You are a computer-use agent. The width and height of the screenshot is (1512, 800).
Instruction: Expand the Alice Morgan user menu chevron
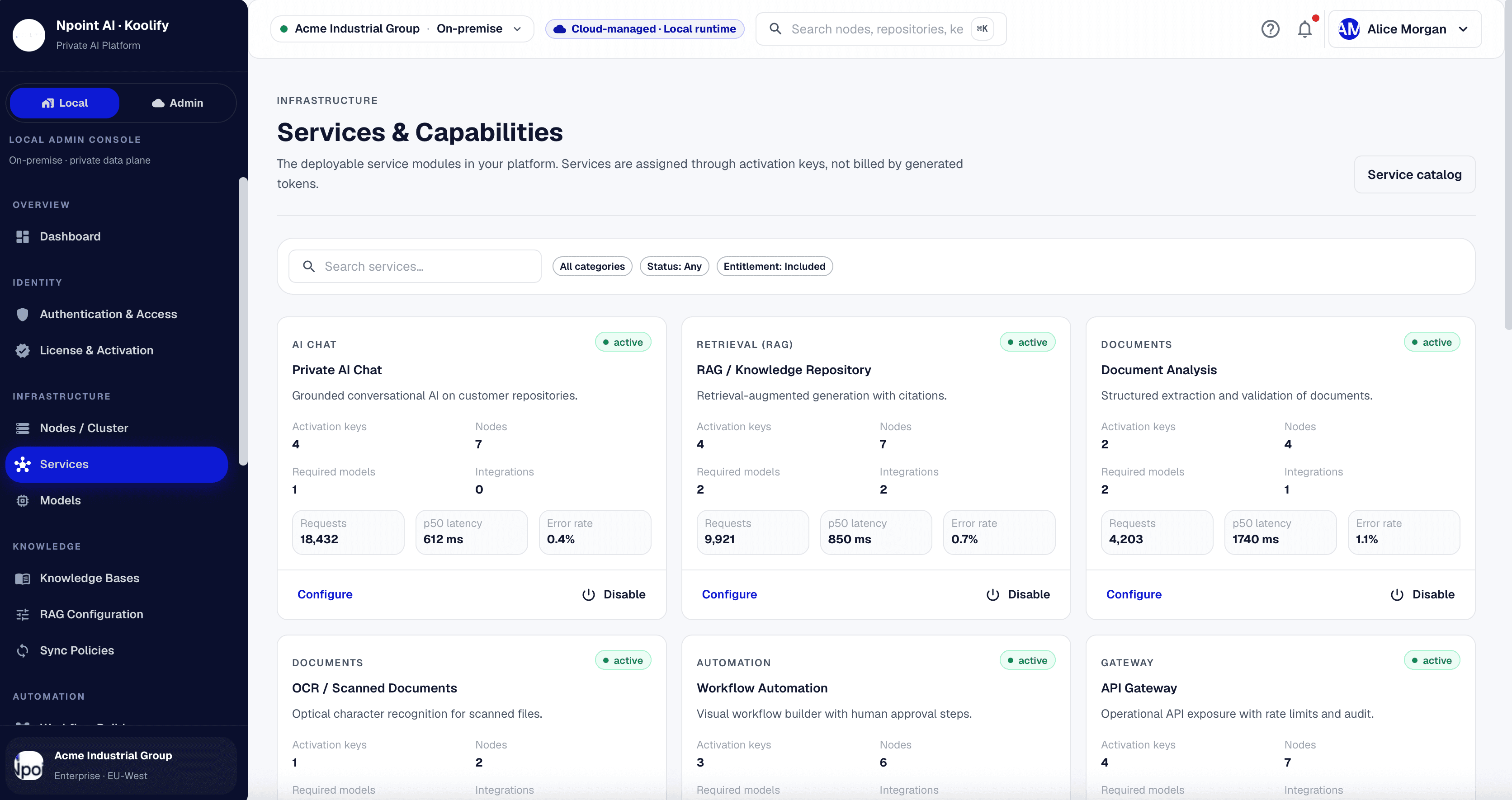pyautogui.click(x=1463, y=29)
